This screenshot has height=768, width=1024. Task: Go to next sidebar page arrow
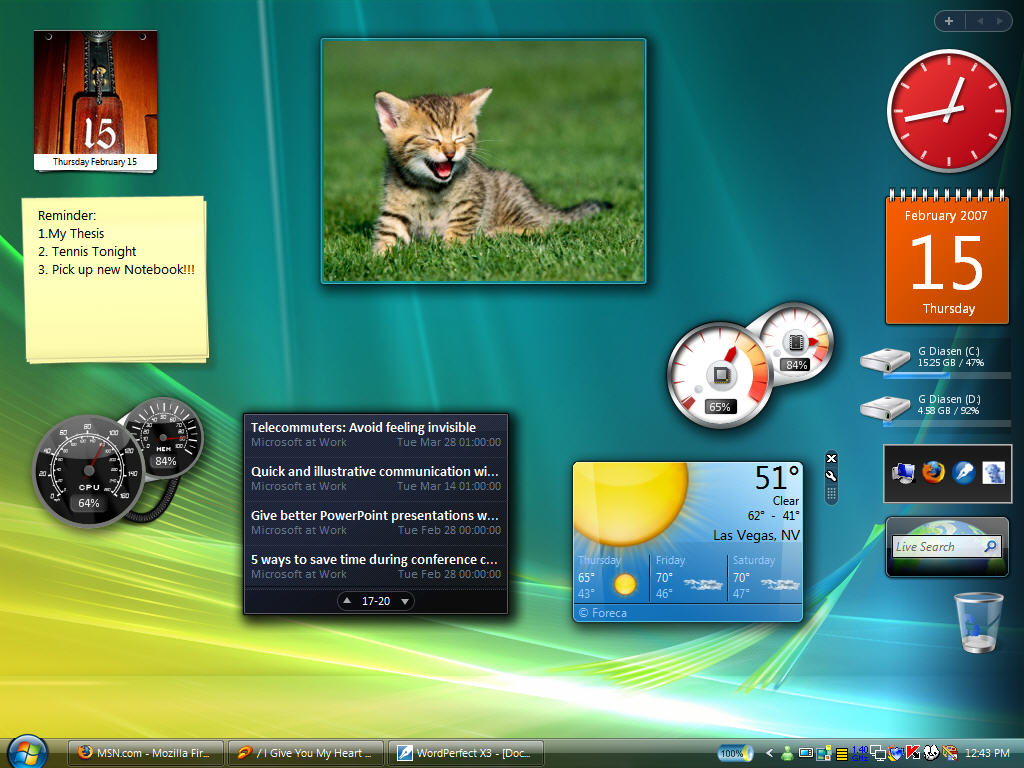click(999, 21)
